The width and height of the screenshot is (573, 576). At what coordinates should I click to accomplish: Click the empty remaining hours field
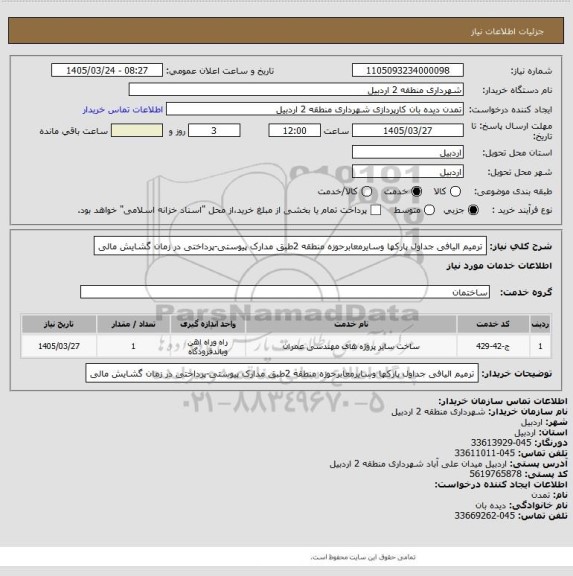(137, 130)
